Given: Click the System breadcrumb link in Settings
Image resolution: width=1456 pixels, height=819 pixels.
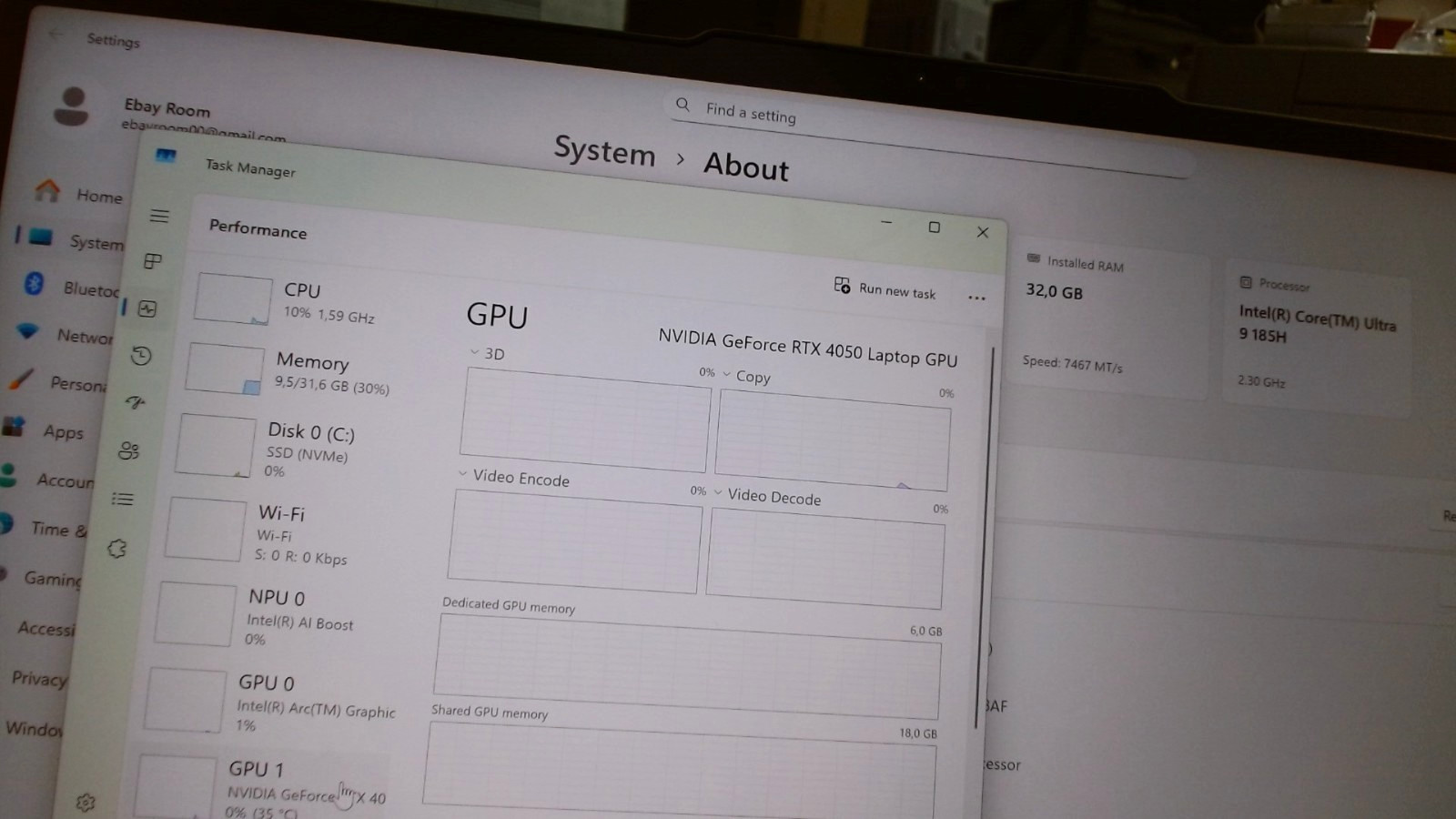Looking at the screenshot, I should click(604, 151).
